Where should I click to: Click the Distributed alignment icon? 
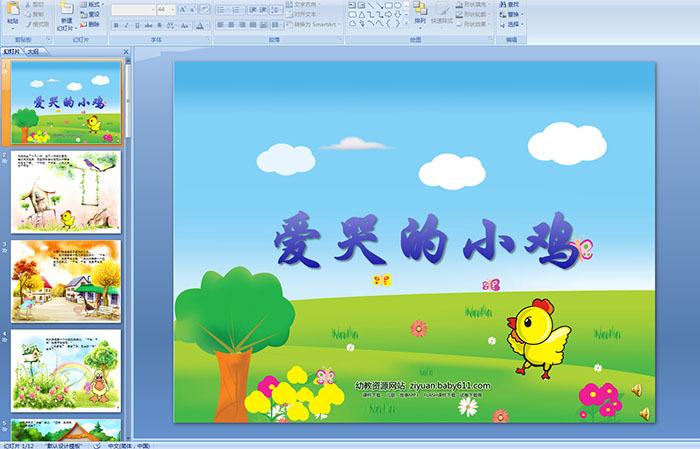pos(263,25)
